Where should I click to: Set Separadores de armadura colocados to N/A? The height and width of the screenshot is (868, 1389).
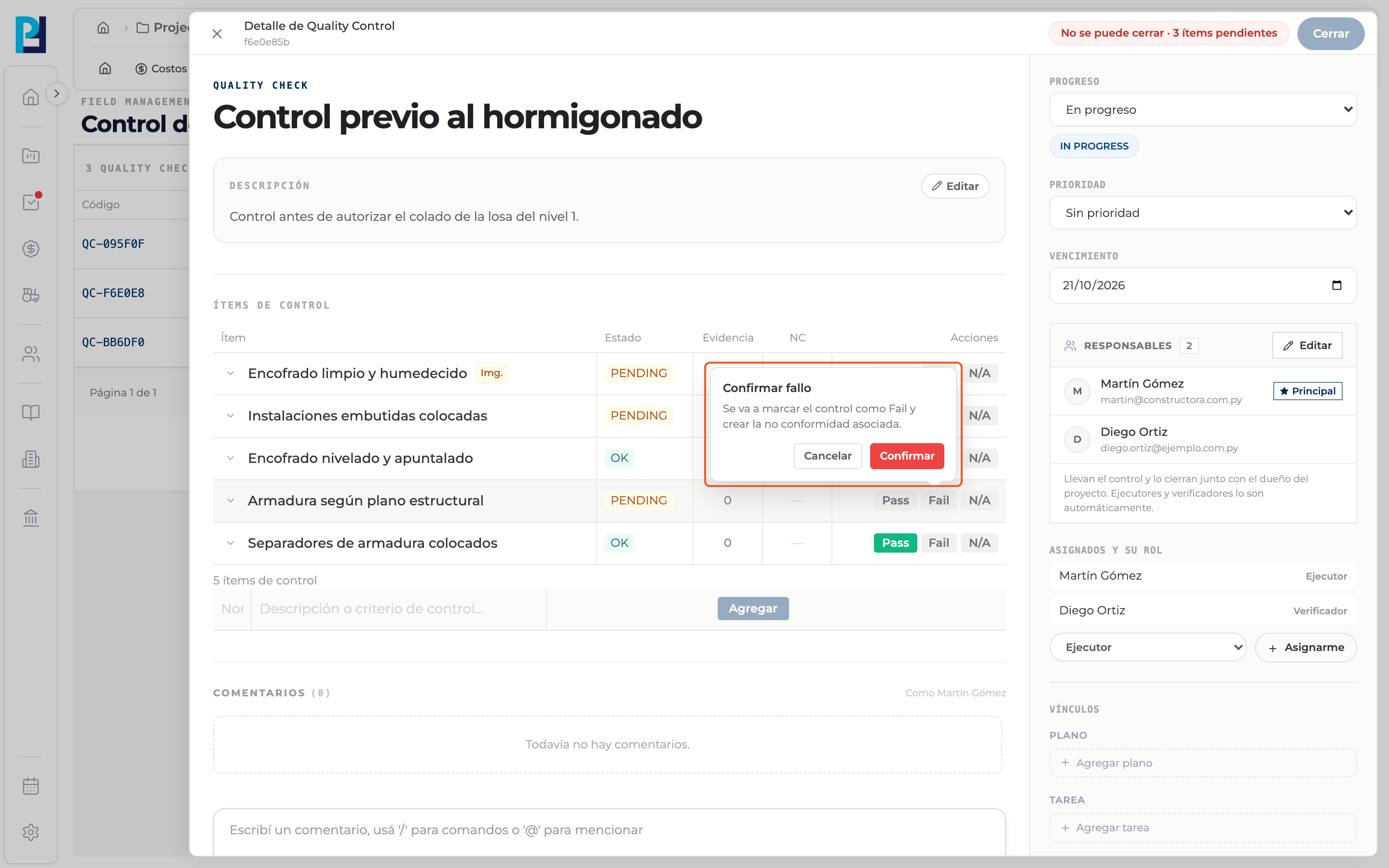[979, 543]
